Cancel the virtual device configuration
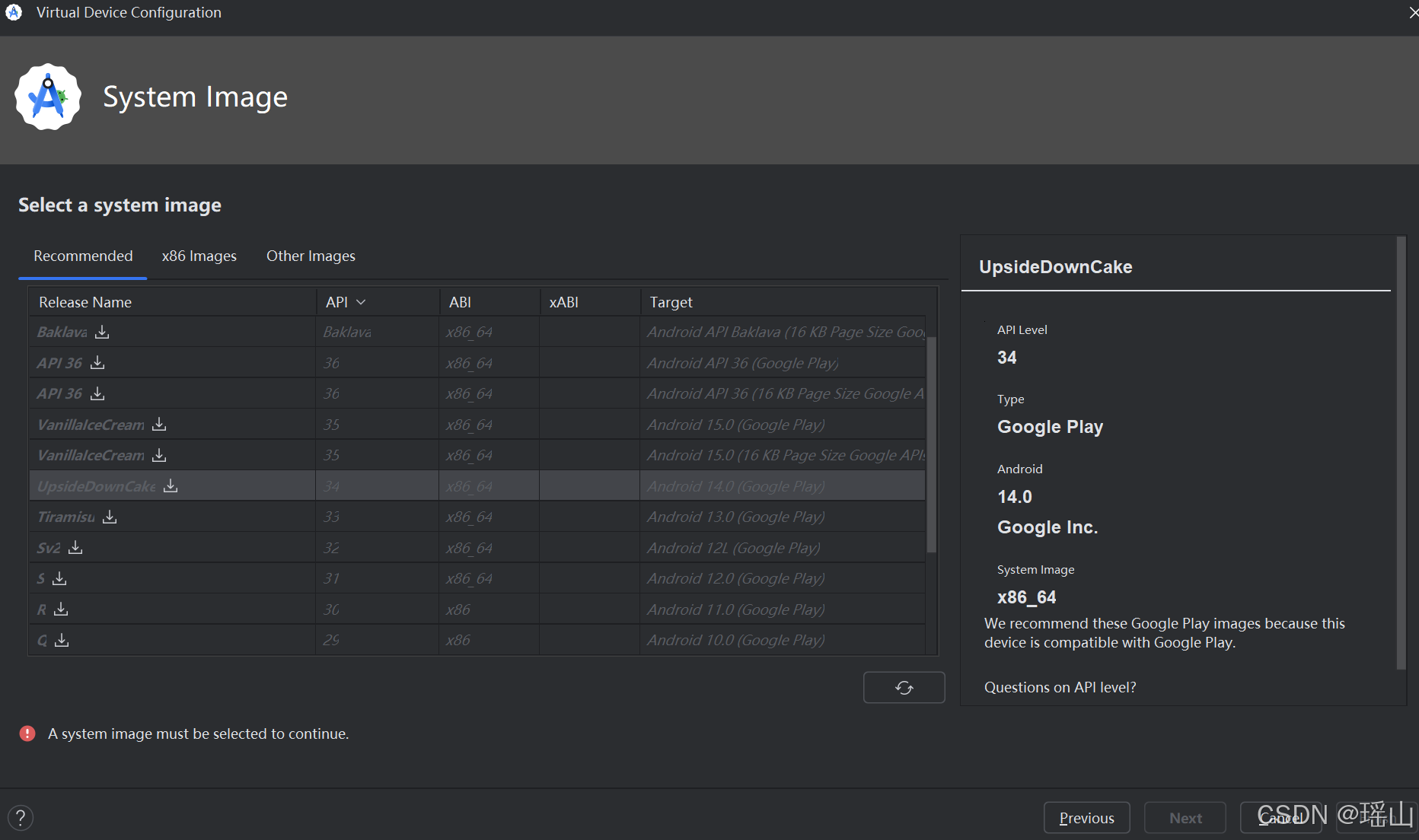The image size is (1419, 840). (1281, 818)
